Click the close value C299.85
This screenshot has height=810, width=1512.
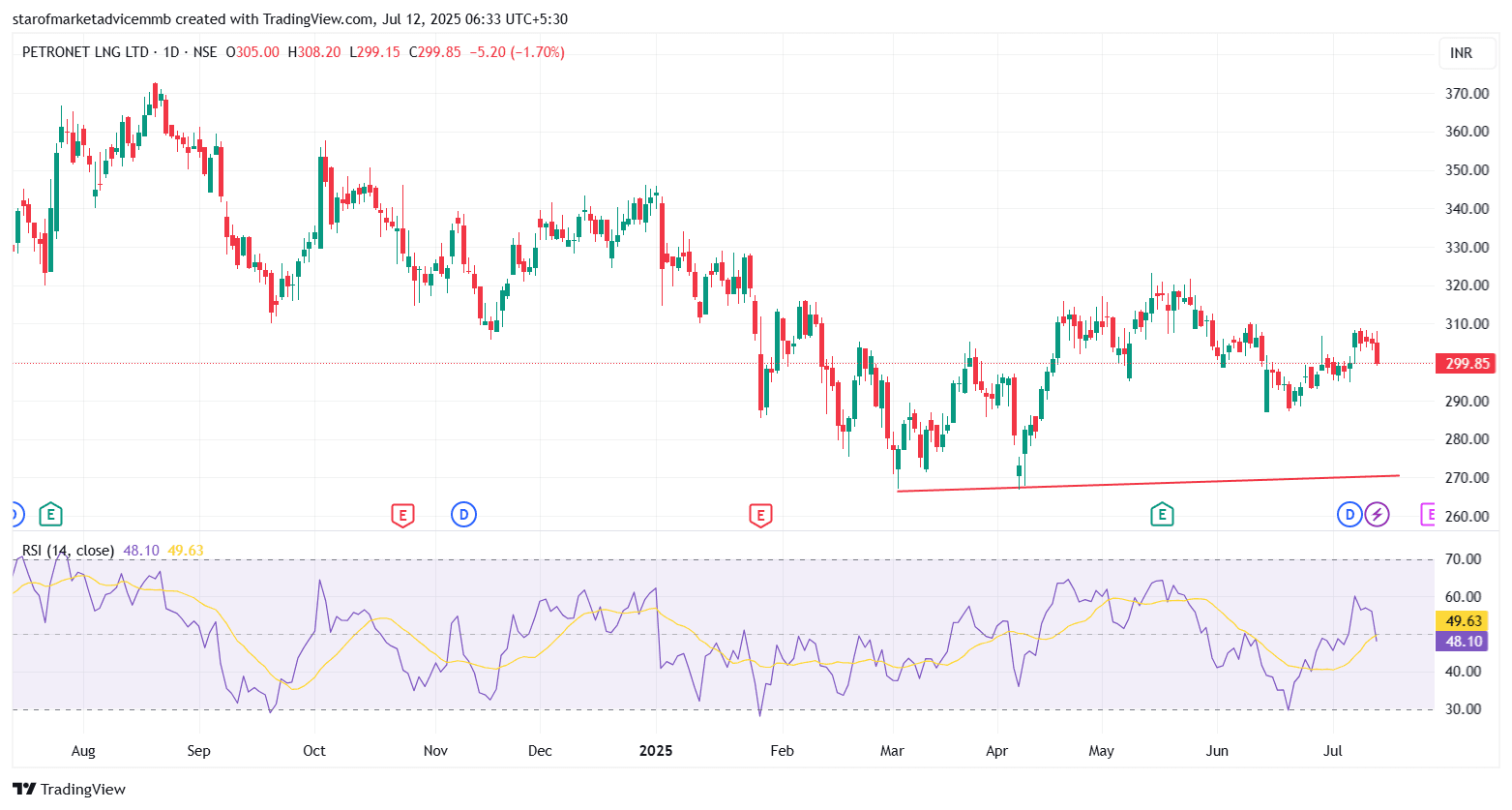pyautogui.click(x=435, y=52)
